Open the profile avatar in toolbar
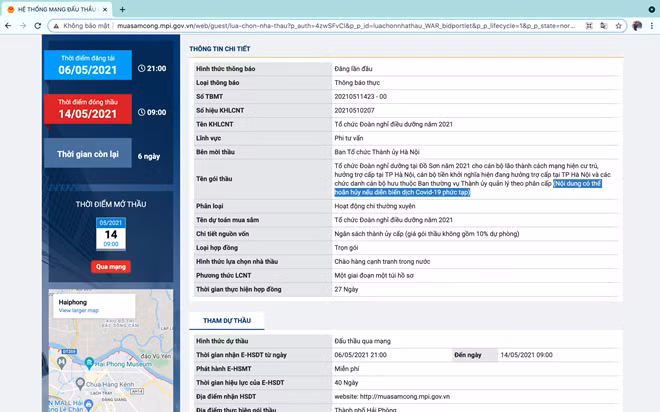 tap(637, 26)
